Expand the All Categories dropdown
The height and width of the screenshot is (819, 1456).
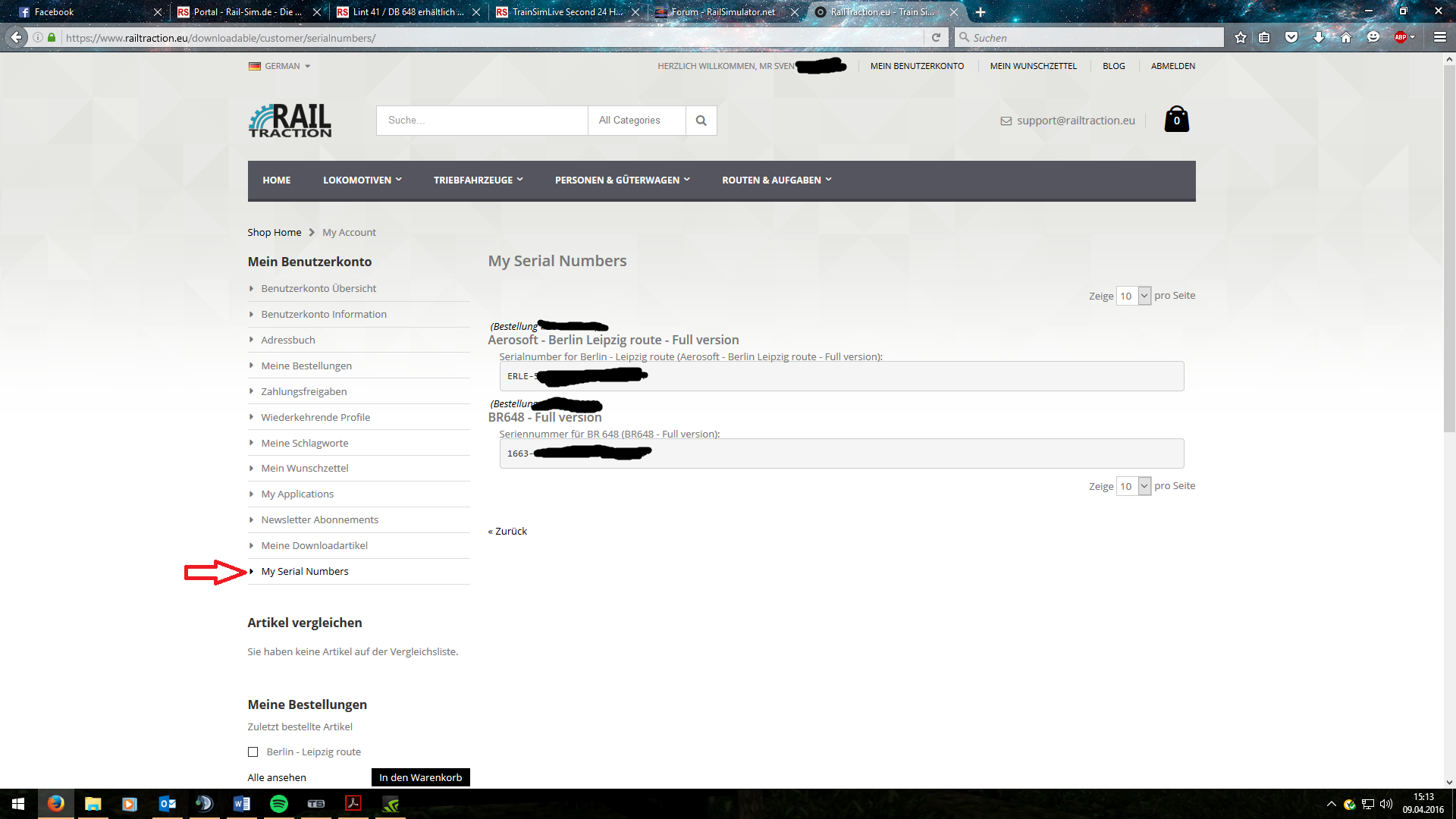tap(636, 121)
